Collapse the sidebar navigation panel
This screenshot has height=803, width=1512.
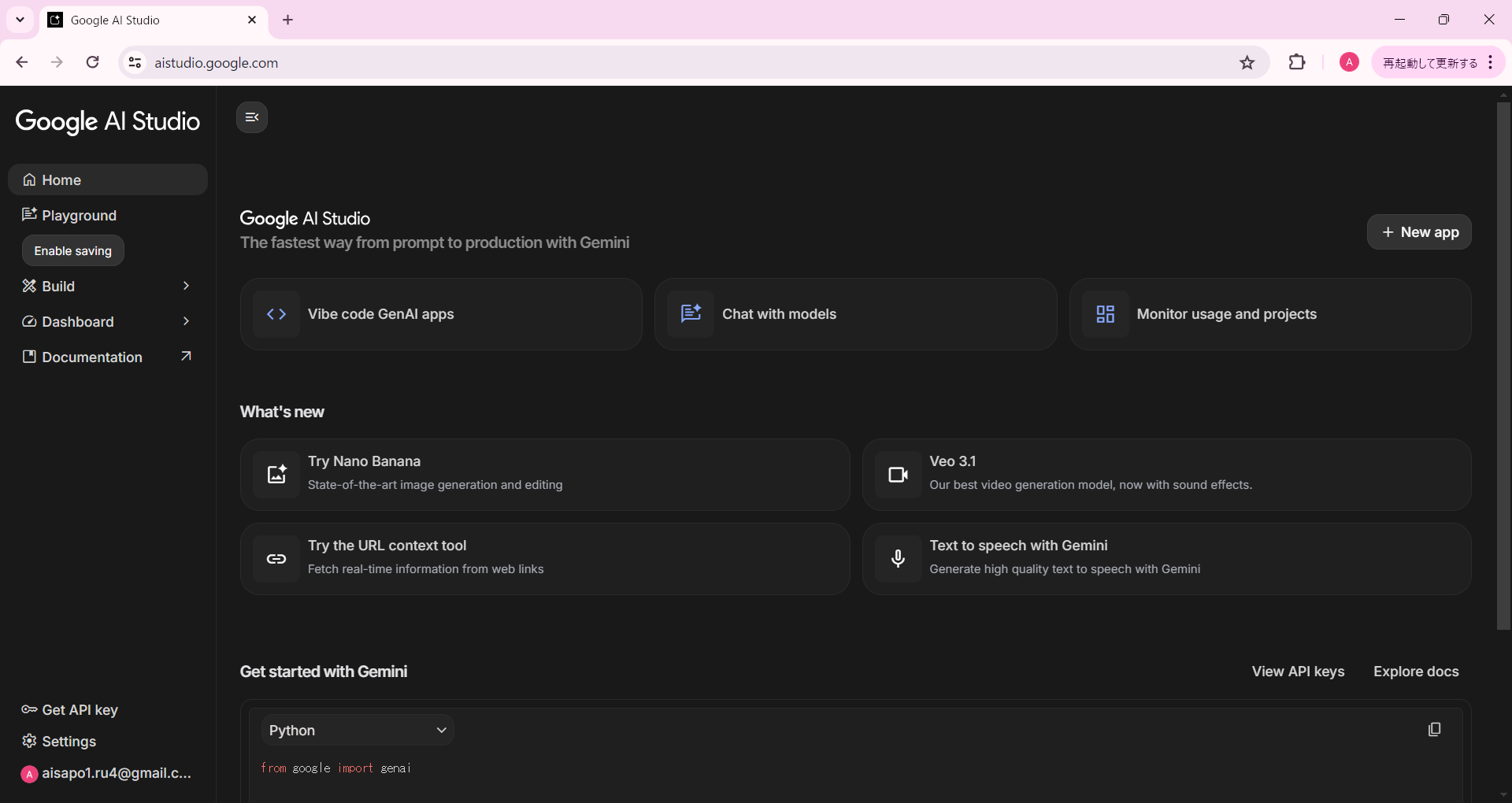pyautogui.click(x=252, y=117)
